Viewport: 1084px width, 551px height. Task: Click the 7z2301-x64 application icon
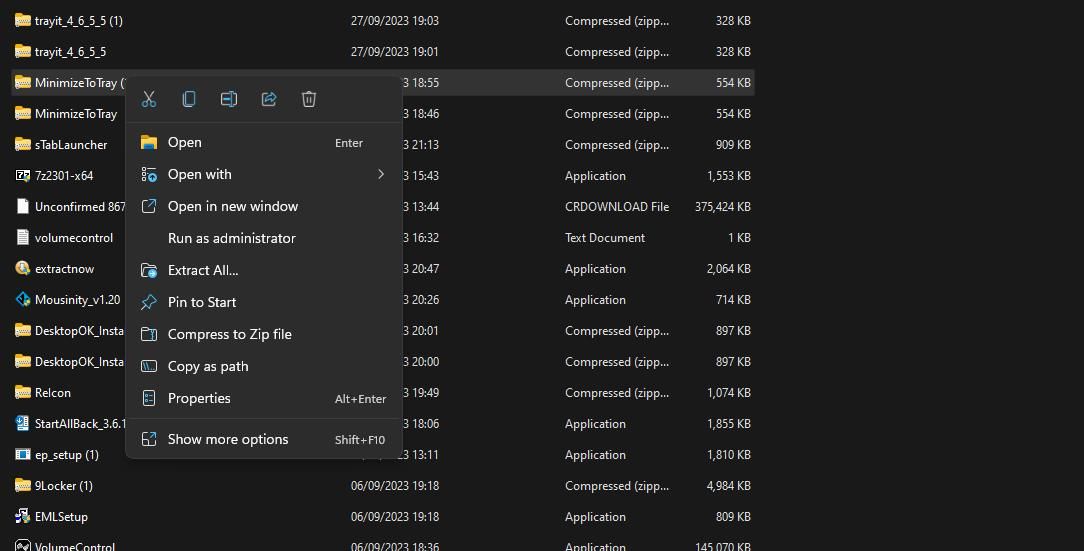click(23, 176)
